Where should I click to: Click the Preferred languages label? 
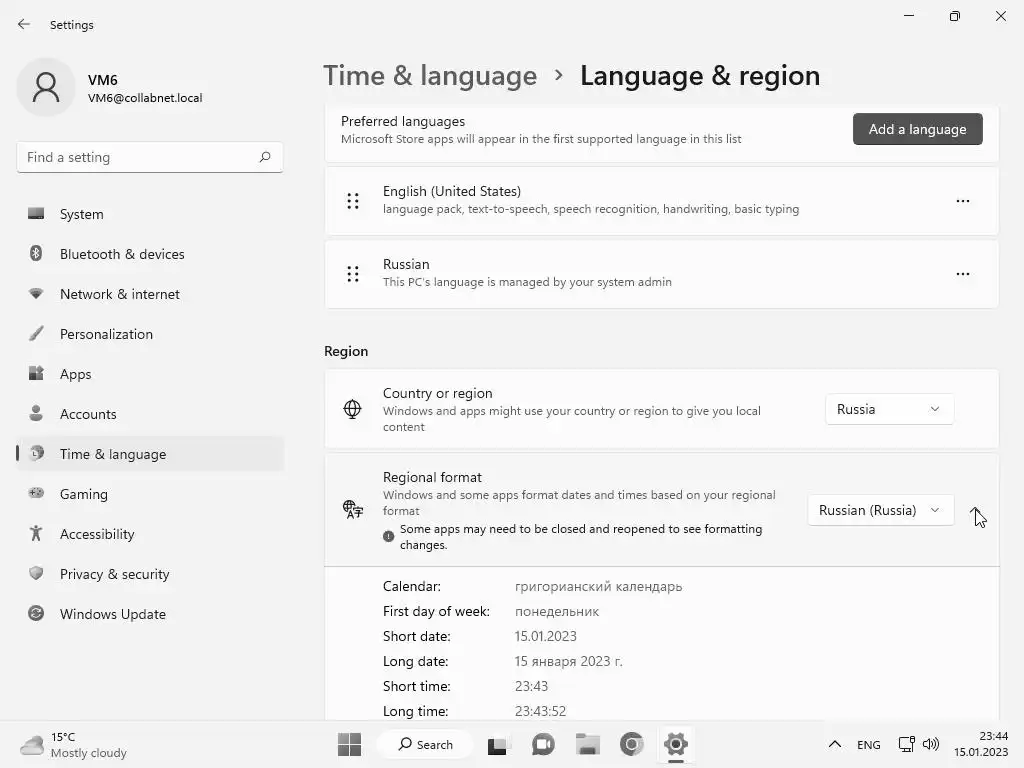tap(403, 121)
